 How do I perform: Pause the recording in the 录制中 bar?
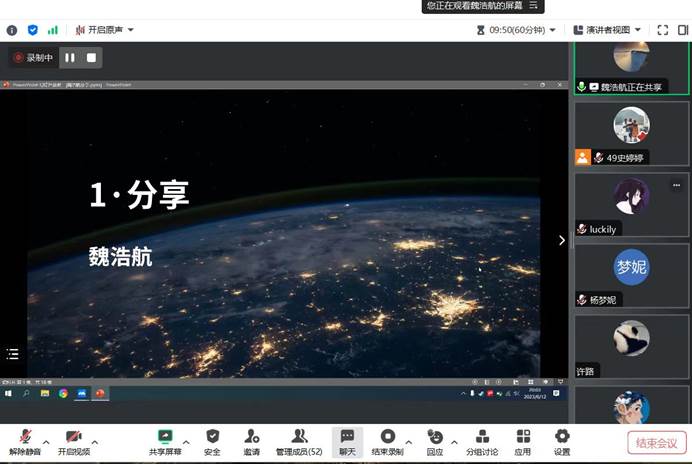tap(70, 58)
